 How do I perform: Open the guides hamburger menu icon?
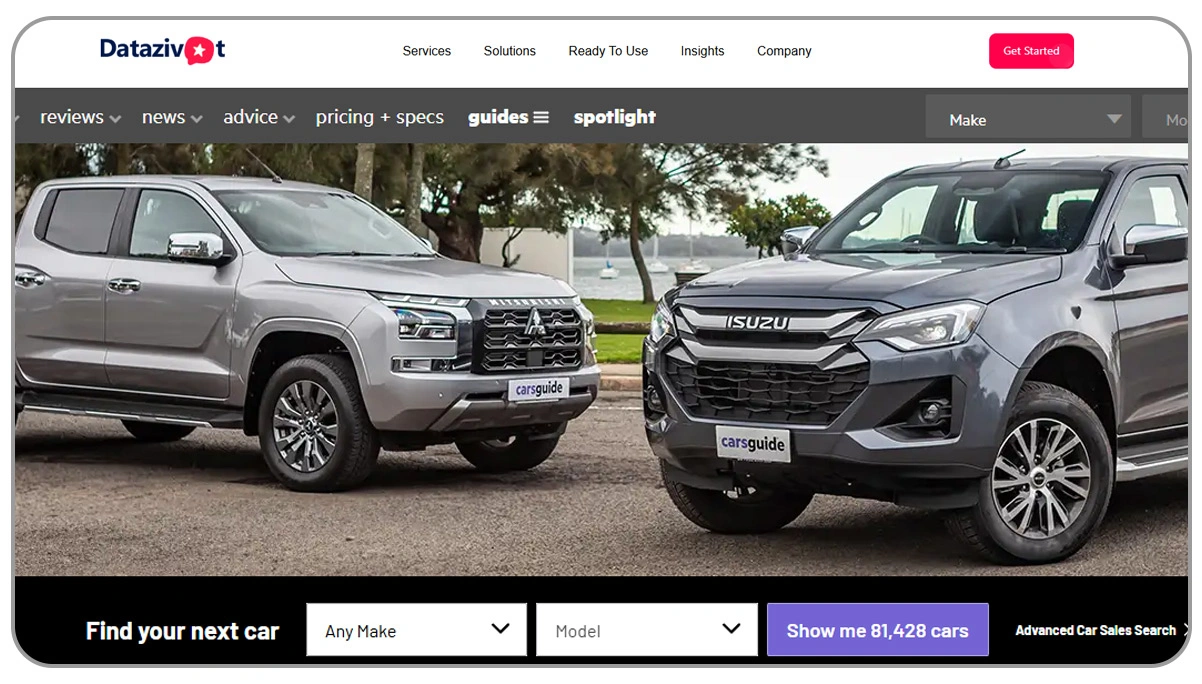click(x=541, y=117)
